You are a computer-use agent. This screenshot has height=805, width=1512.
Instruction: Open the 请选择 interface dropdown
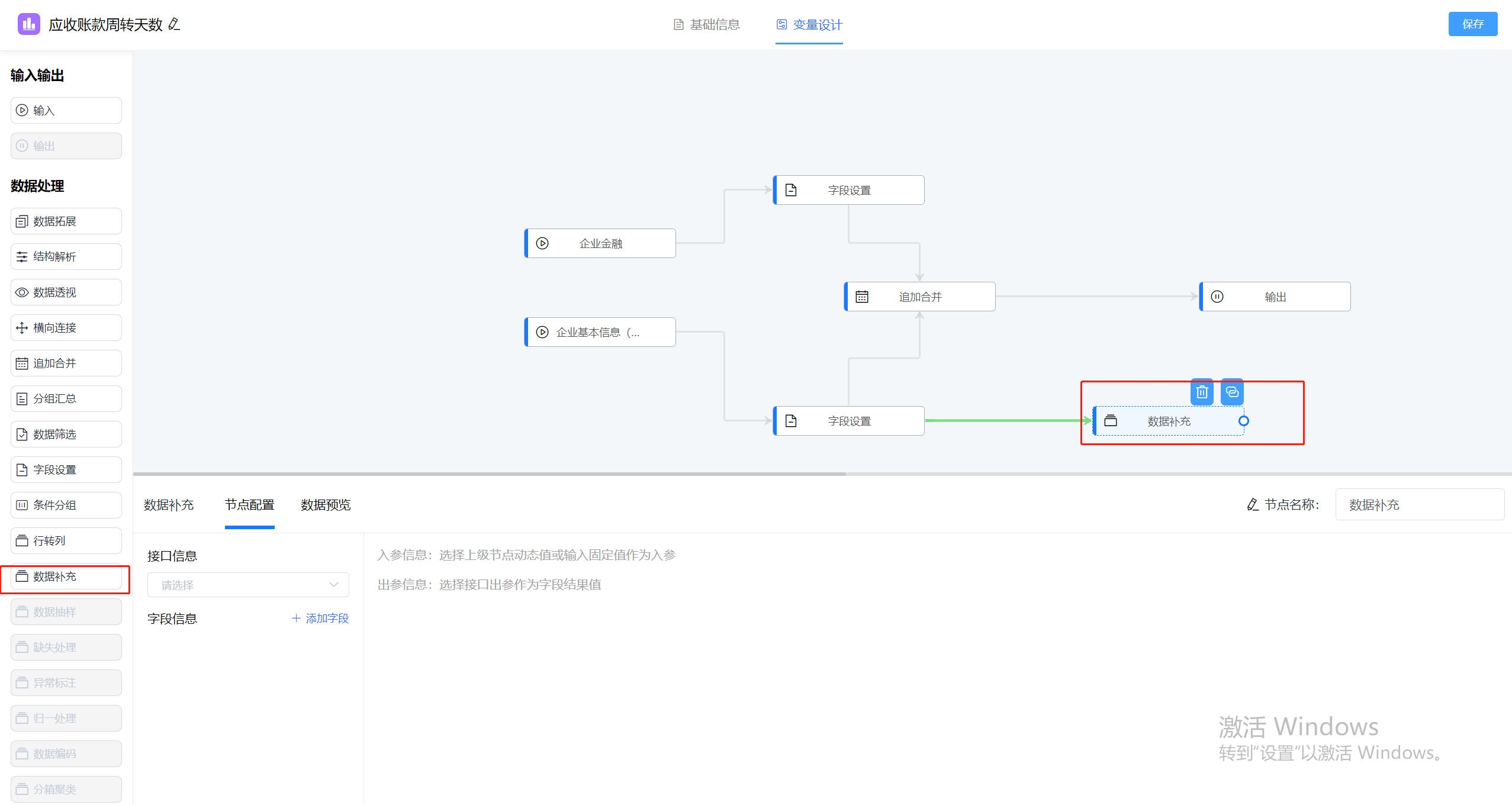247,584
